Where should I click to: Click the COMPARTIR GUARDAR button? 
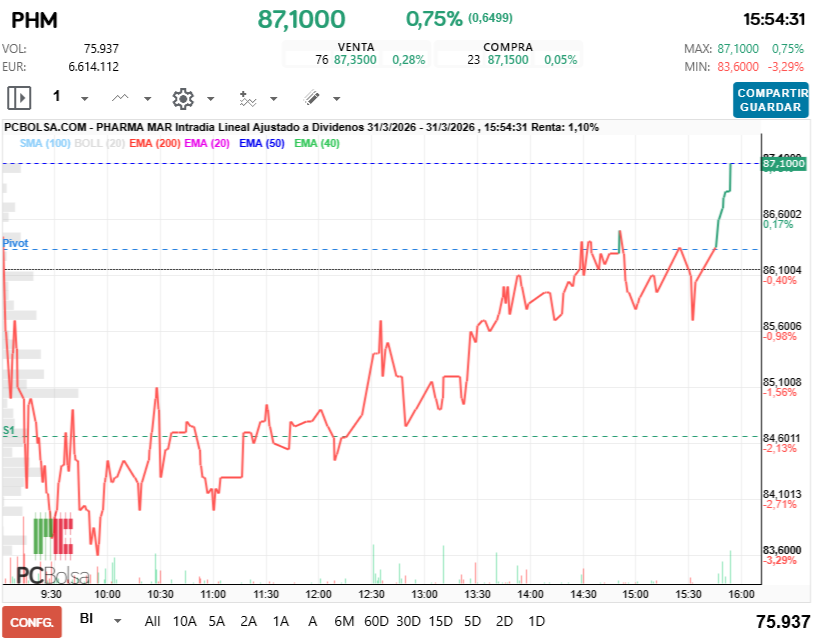771,100
